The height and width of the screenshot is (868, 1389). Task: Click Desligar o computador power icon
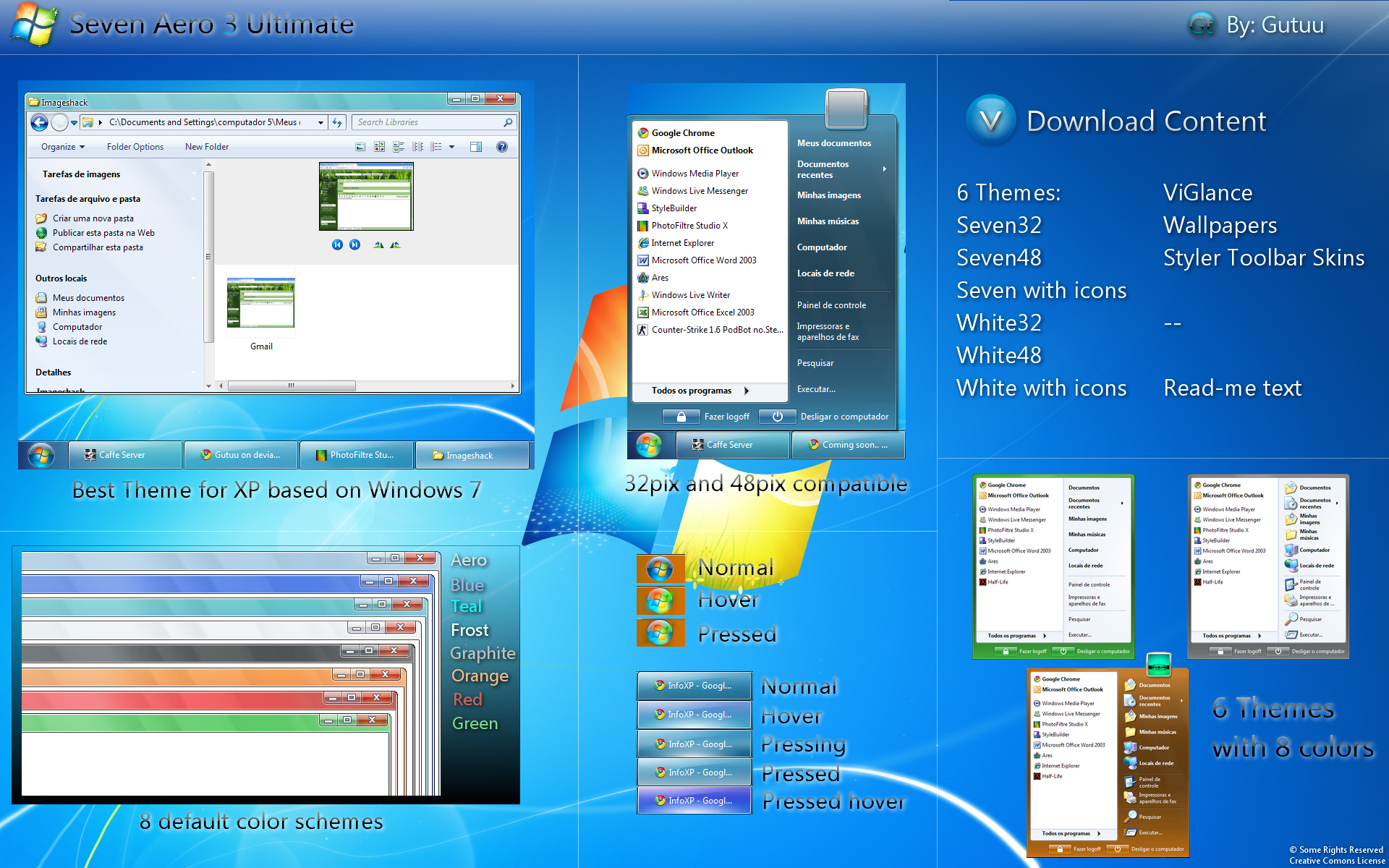(x=778, y=417)
